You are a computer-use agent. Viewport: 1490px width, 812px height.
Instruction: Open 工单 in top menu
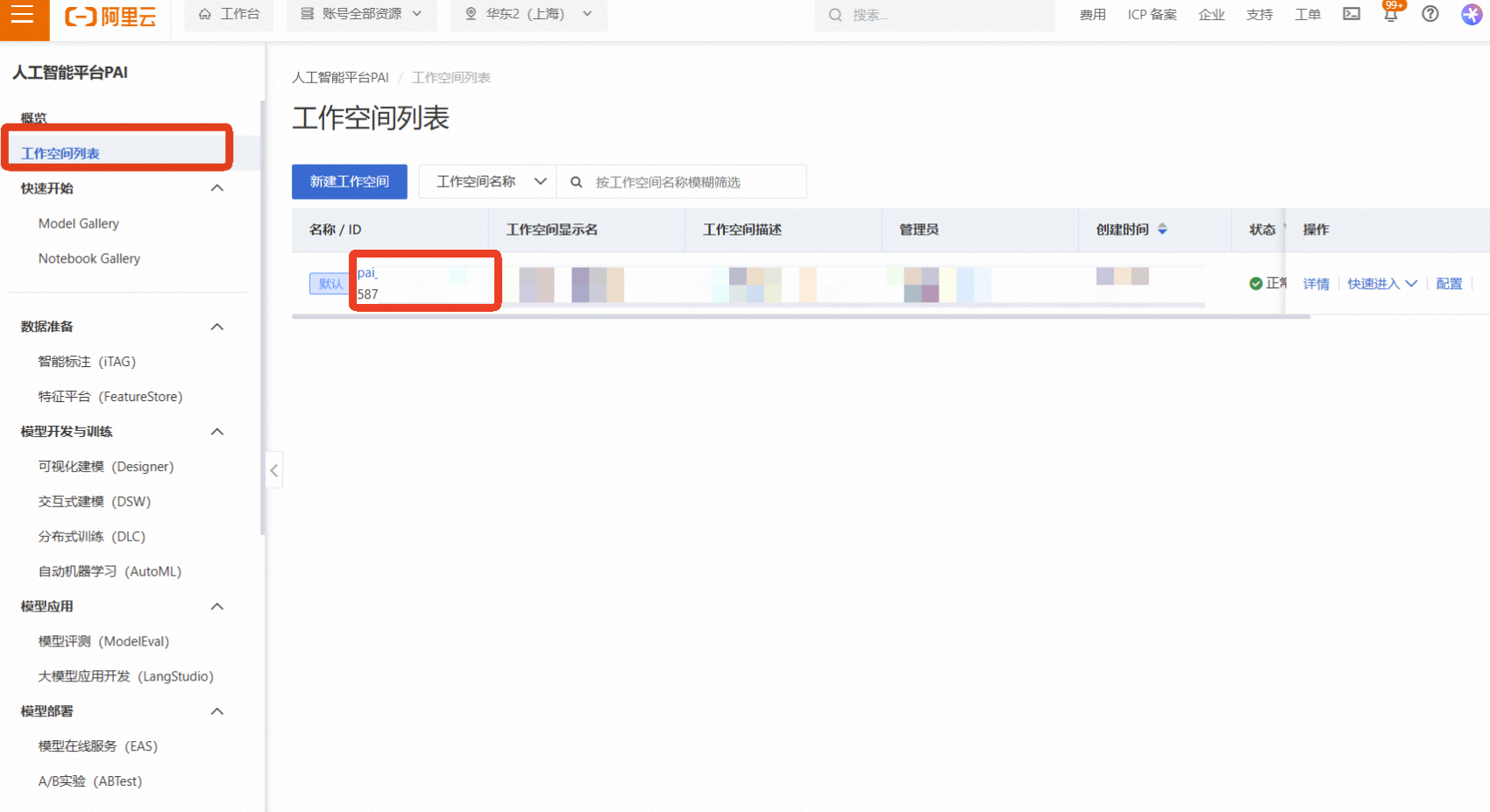point(1308,15)
